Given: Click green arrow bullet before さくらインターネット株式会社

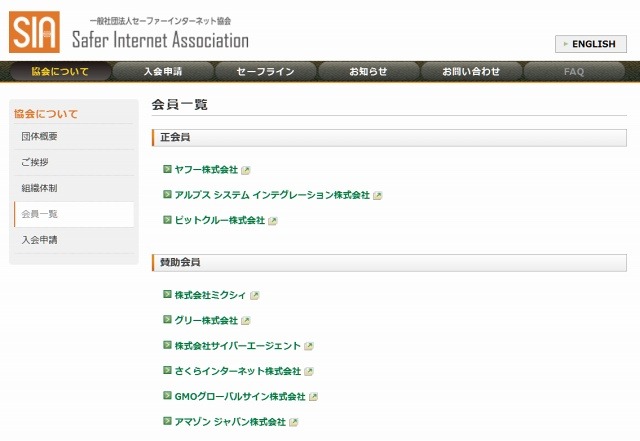Looking at the screenshot, I should (167, 370).
